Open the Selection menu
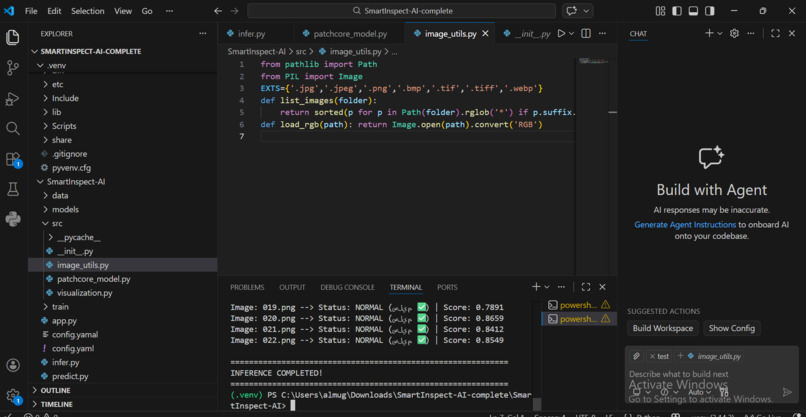This screenshot has width=806, height=417. point(87,11)
